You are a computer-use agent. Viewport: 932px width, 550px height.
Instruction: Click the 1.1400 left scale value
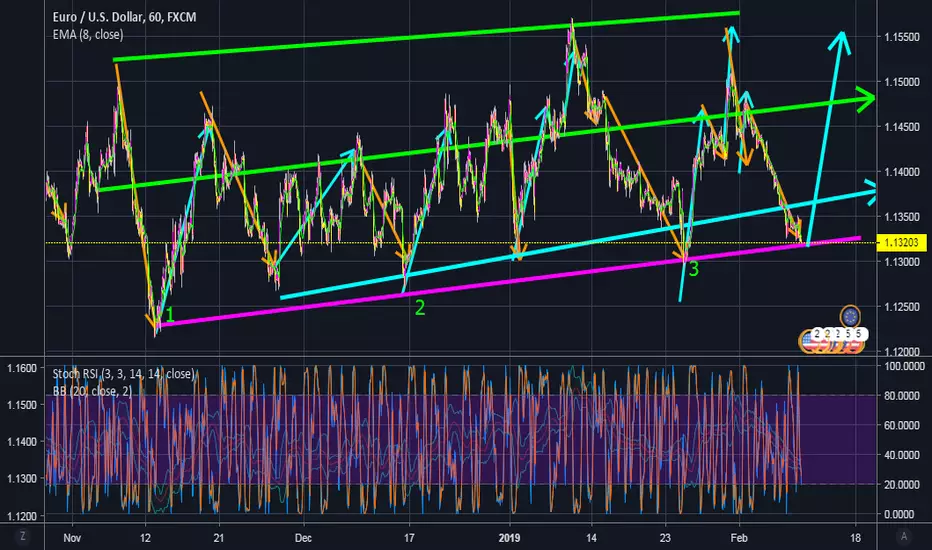pyautogui.click(x=22, y=442)
